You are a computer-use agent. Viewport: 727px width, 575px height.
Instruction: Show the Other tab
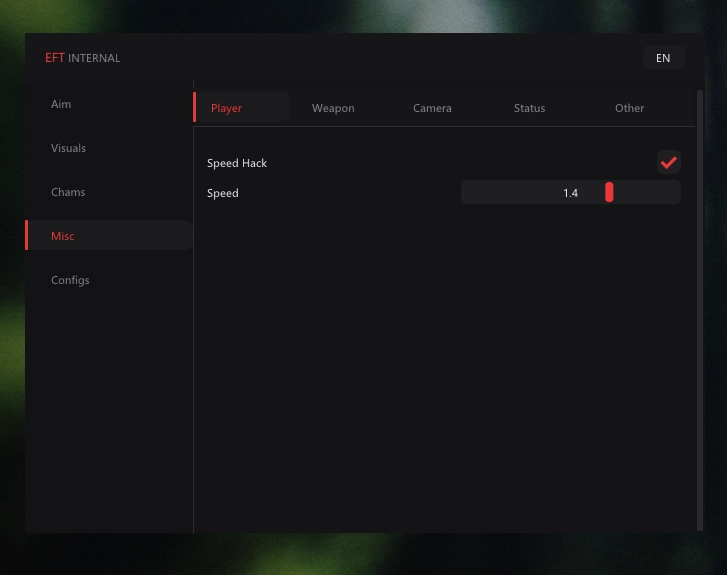click(629, 108)
